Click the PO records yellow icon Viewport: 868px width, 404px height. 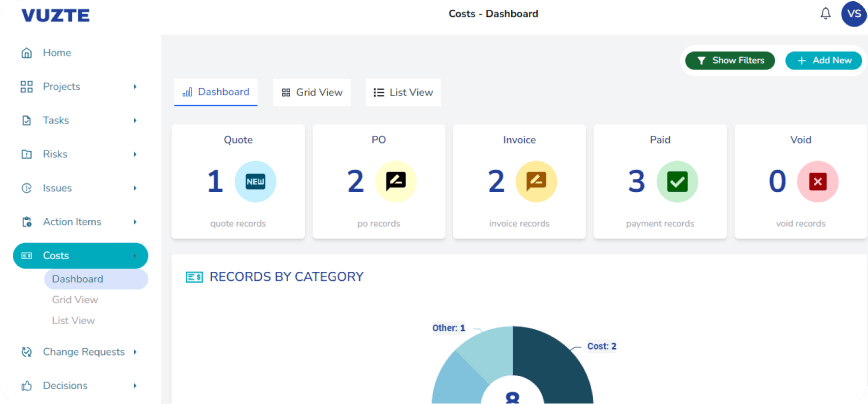click(396, 181)
